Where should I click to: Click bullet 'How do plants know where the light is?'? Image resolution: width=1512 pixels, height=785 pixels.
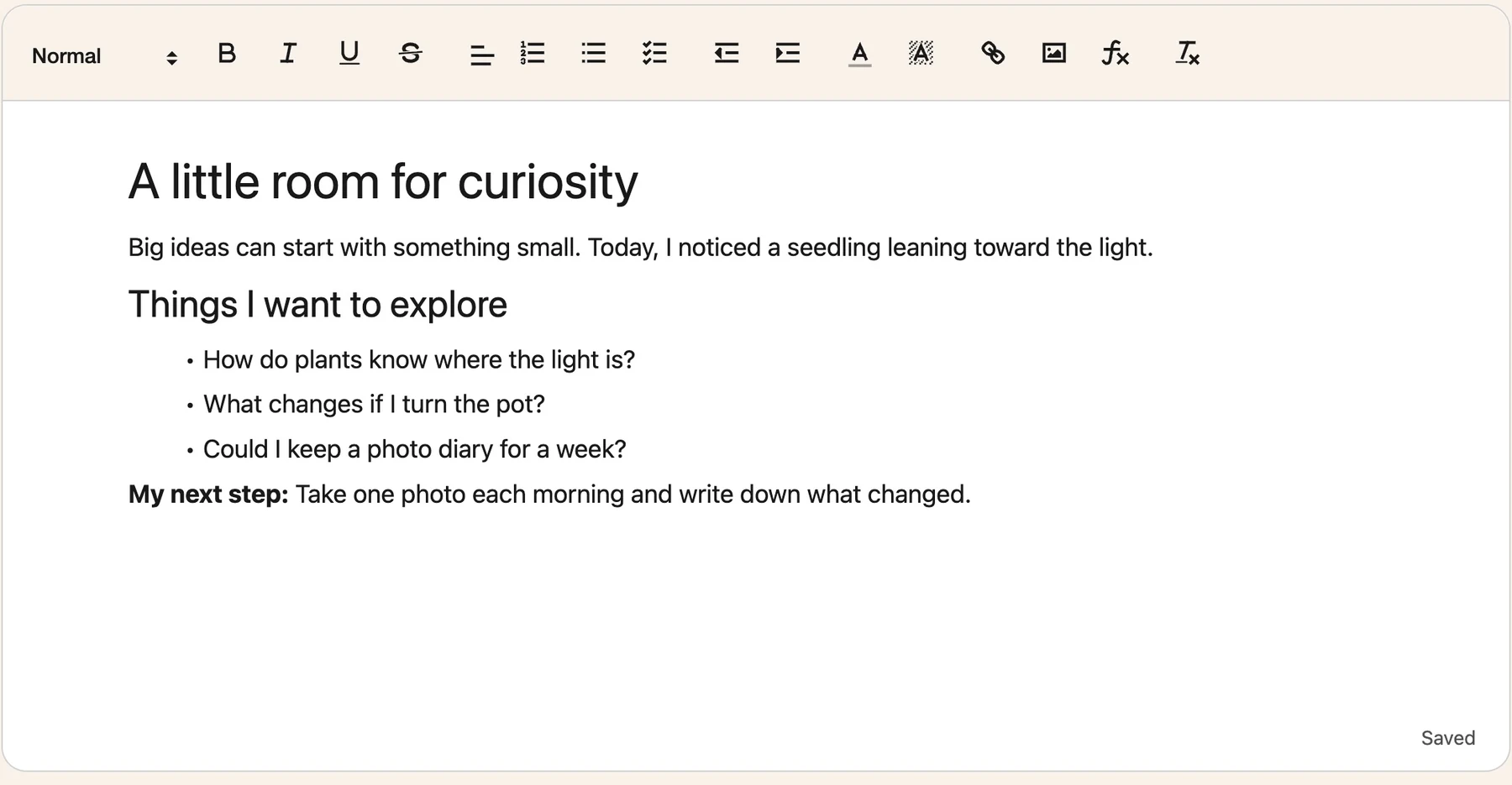click(x=419, y=360)
